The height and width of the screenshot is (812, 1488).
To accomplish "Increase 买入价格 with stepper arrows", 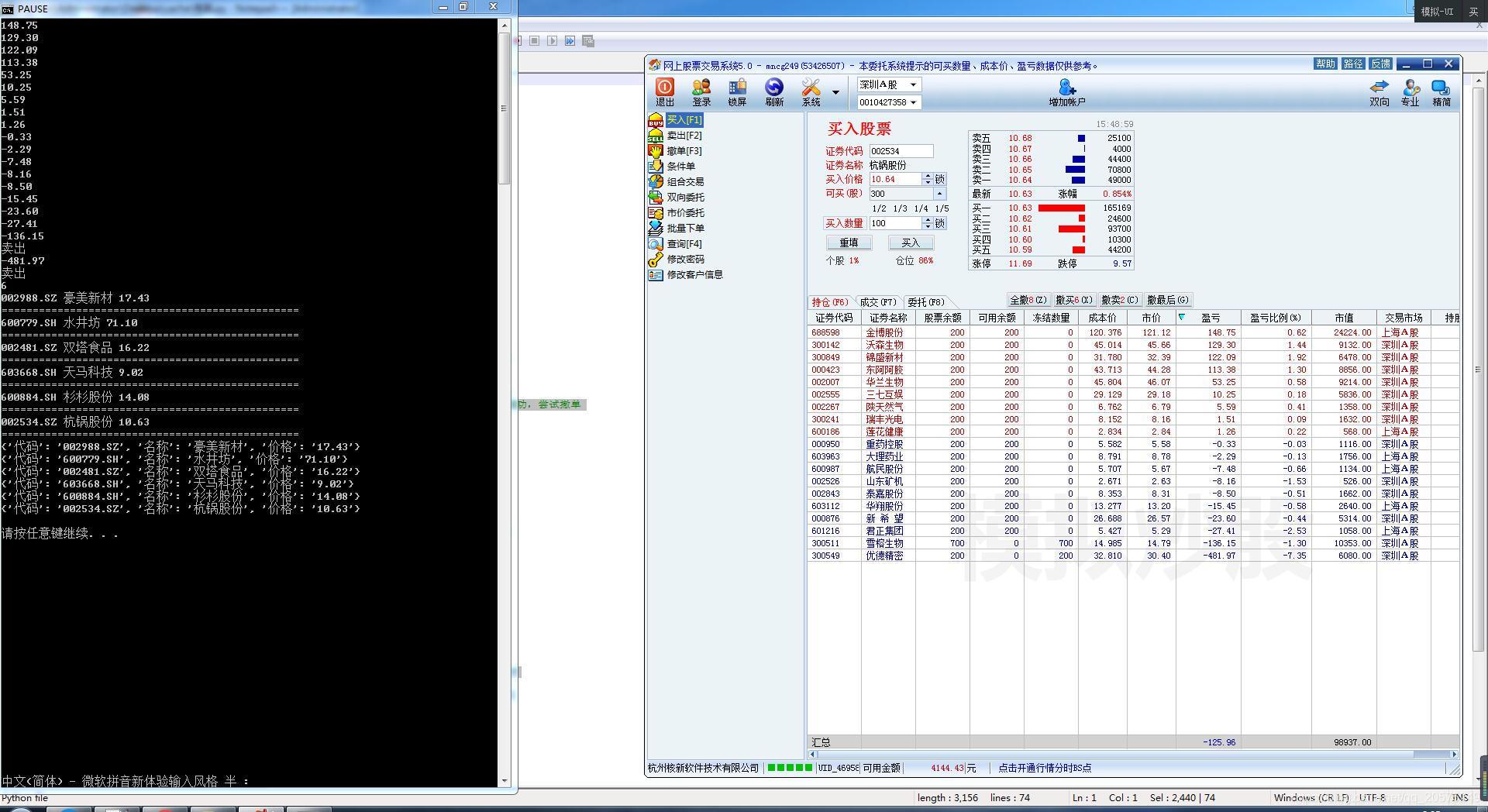I will [x=927, y=176].
